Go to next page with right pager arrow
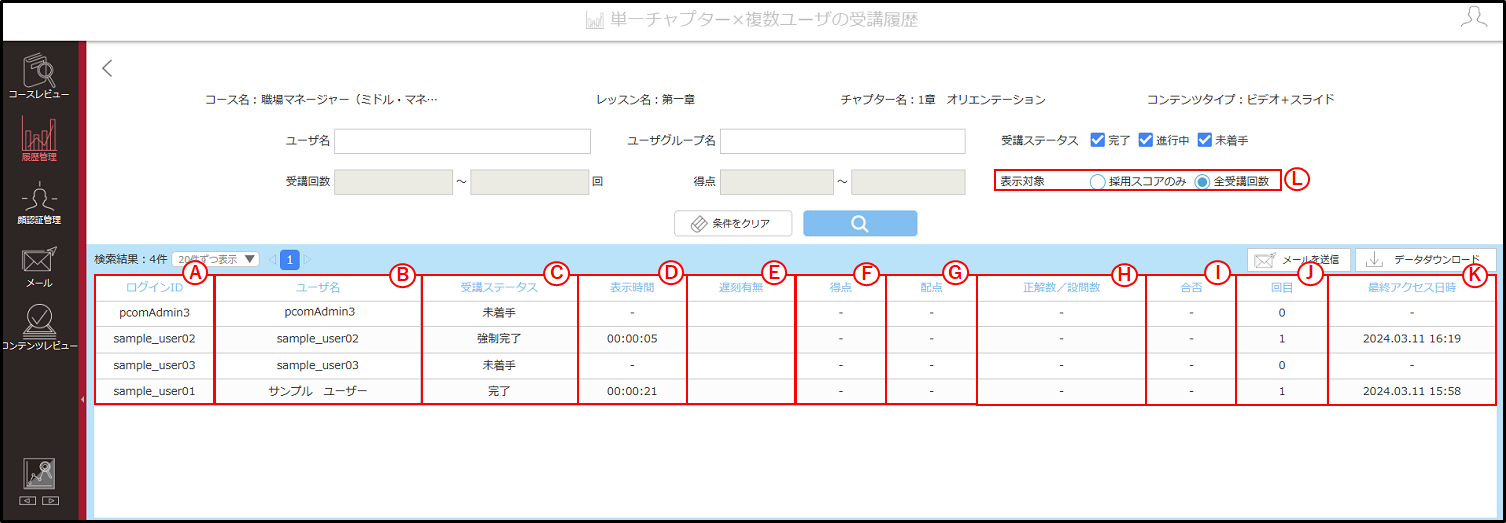Screen dimensions: 1506x523 307,259
